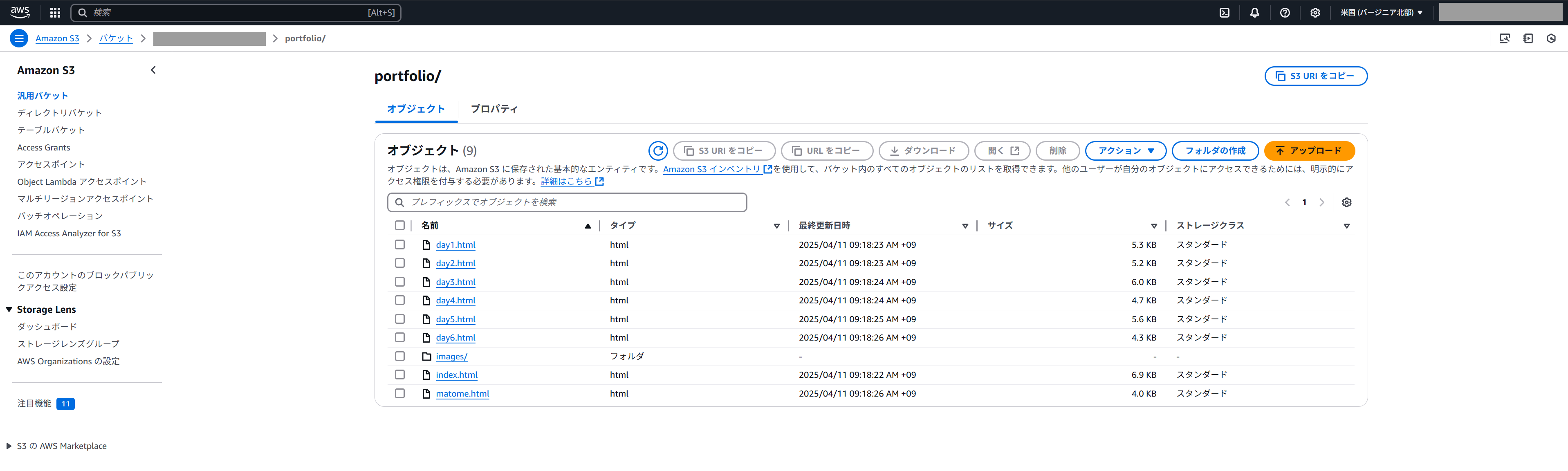Click the アップロード button

1309,150
